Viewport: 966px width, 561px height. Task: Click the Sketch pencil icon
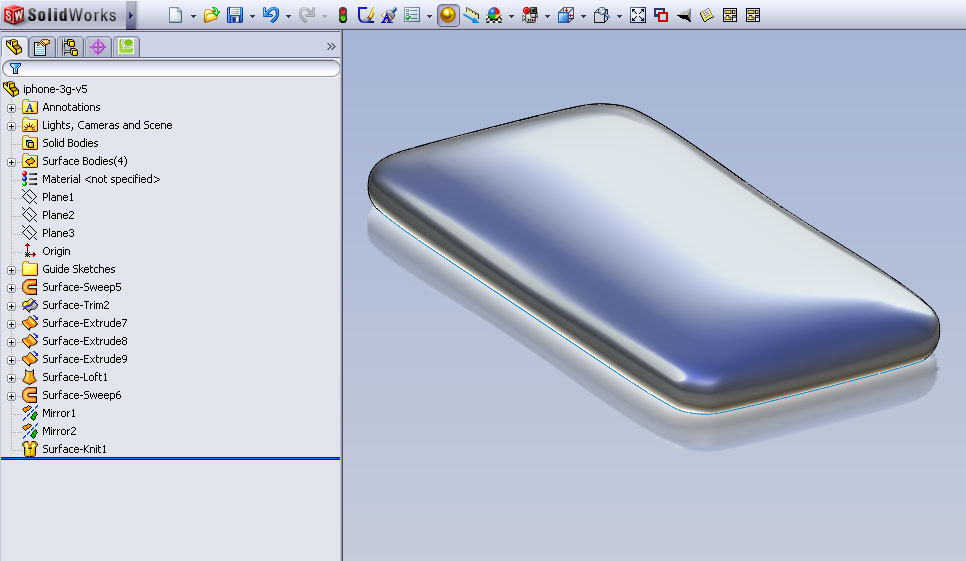click(366, 15)
